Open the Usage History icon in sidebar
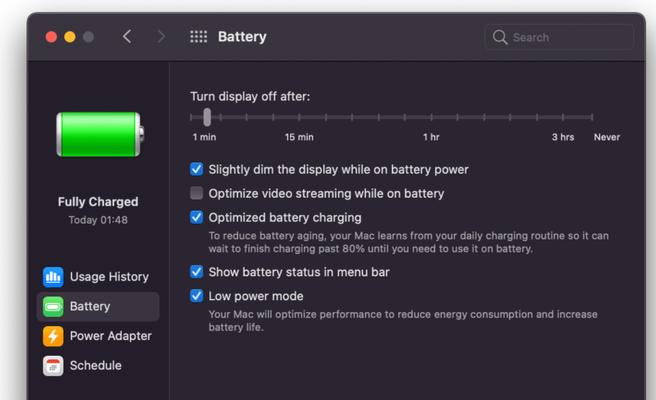Viewport: 656px width, 400px height. (x=53, y=277)
